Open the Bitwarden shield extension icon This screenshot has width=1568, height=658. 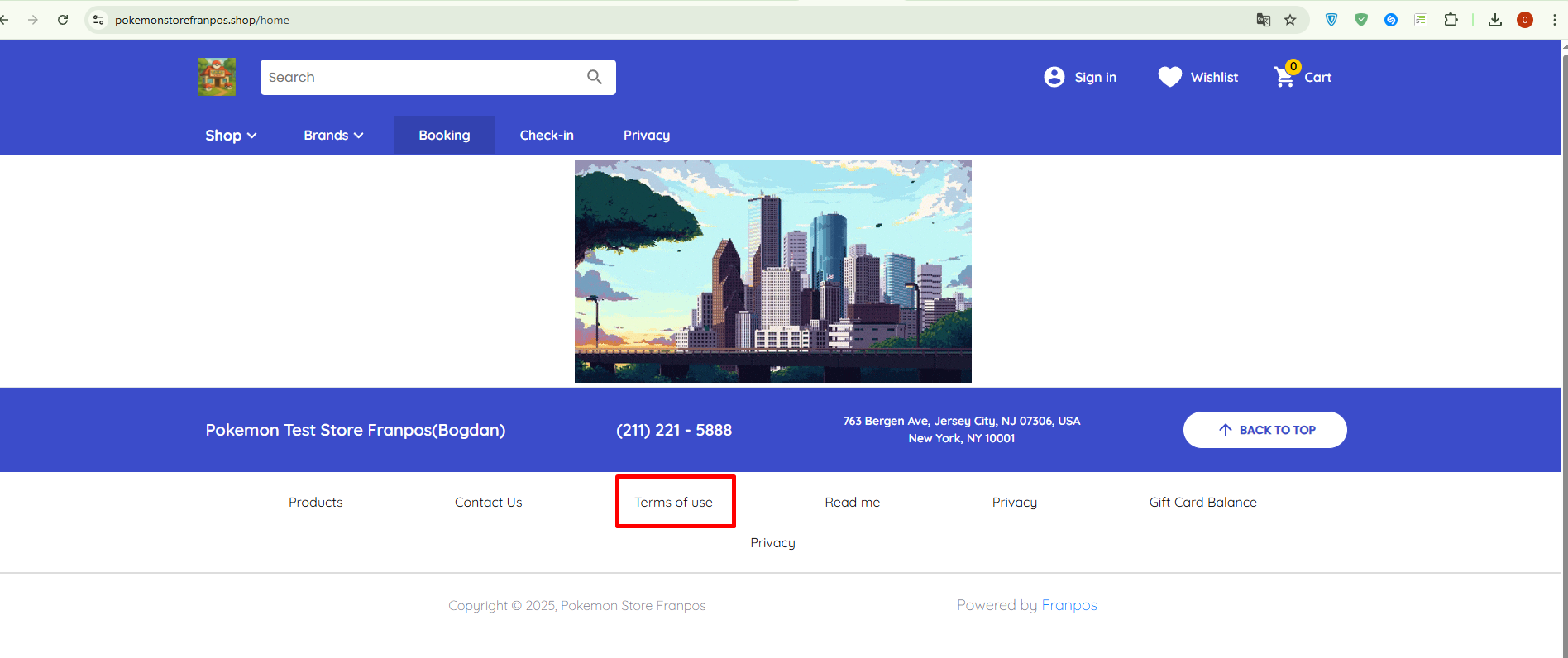(1331, 20)
